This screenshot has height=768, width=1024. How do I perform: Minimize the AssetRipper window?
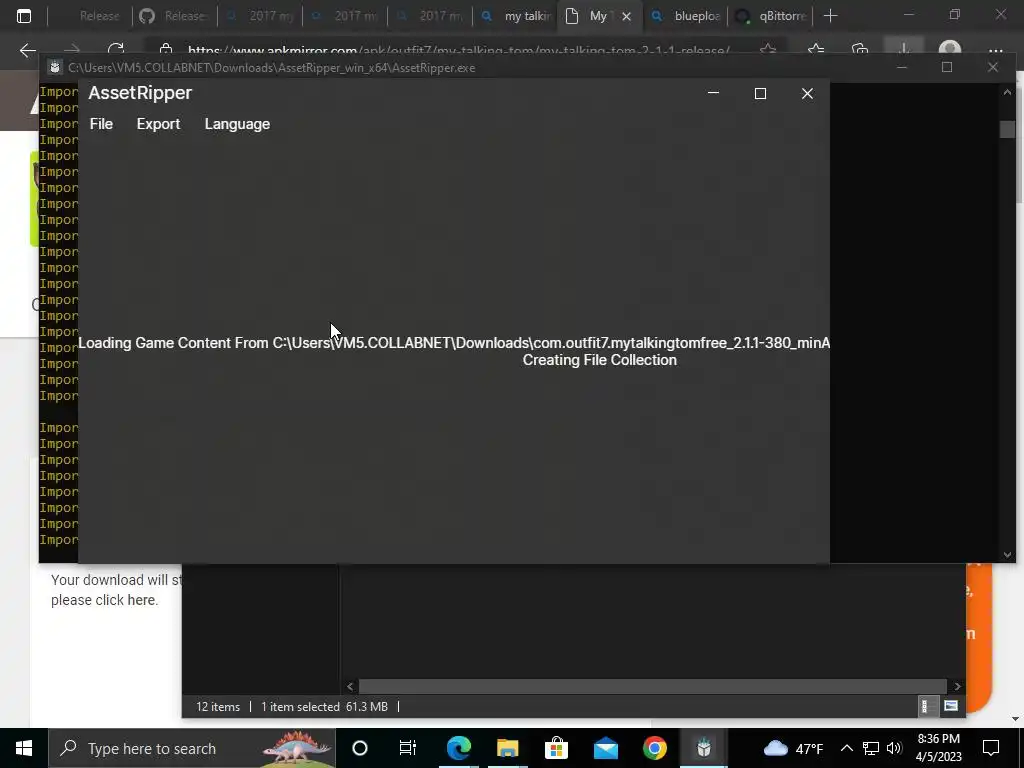coord(713,93)
